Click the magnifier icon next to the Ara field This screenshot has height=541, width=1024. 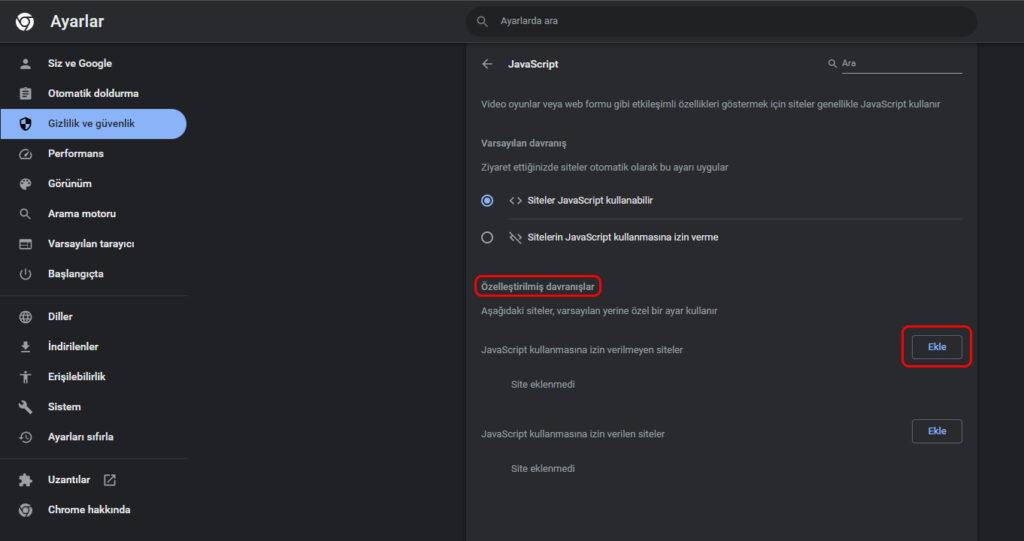pyautogui.click(x=832, y=63)
